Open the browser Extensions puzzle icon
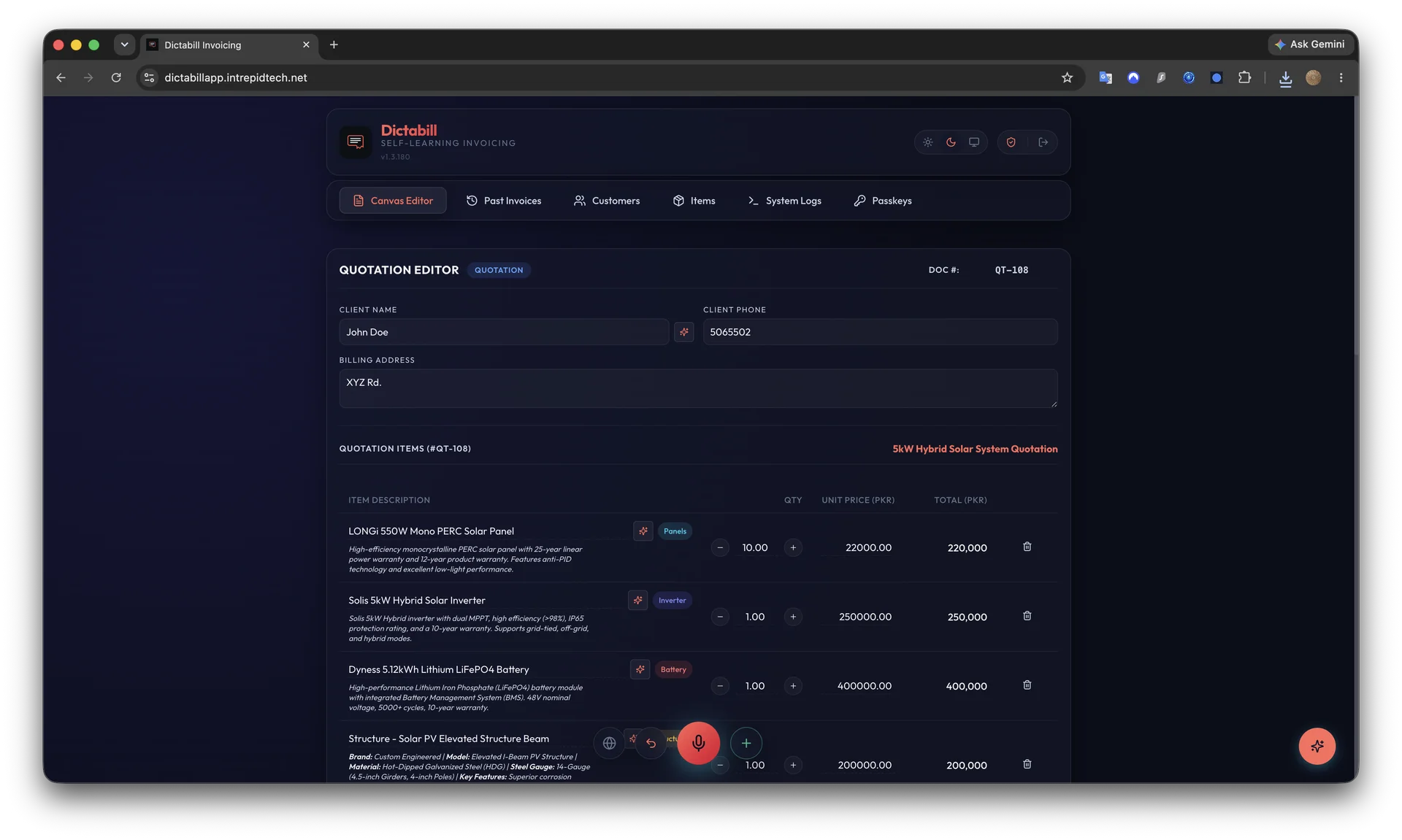Viewport: 1402px width, 840px height. (1244, 77)
